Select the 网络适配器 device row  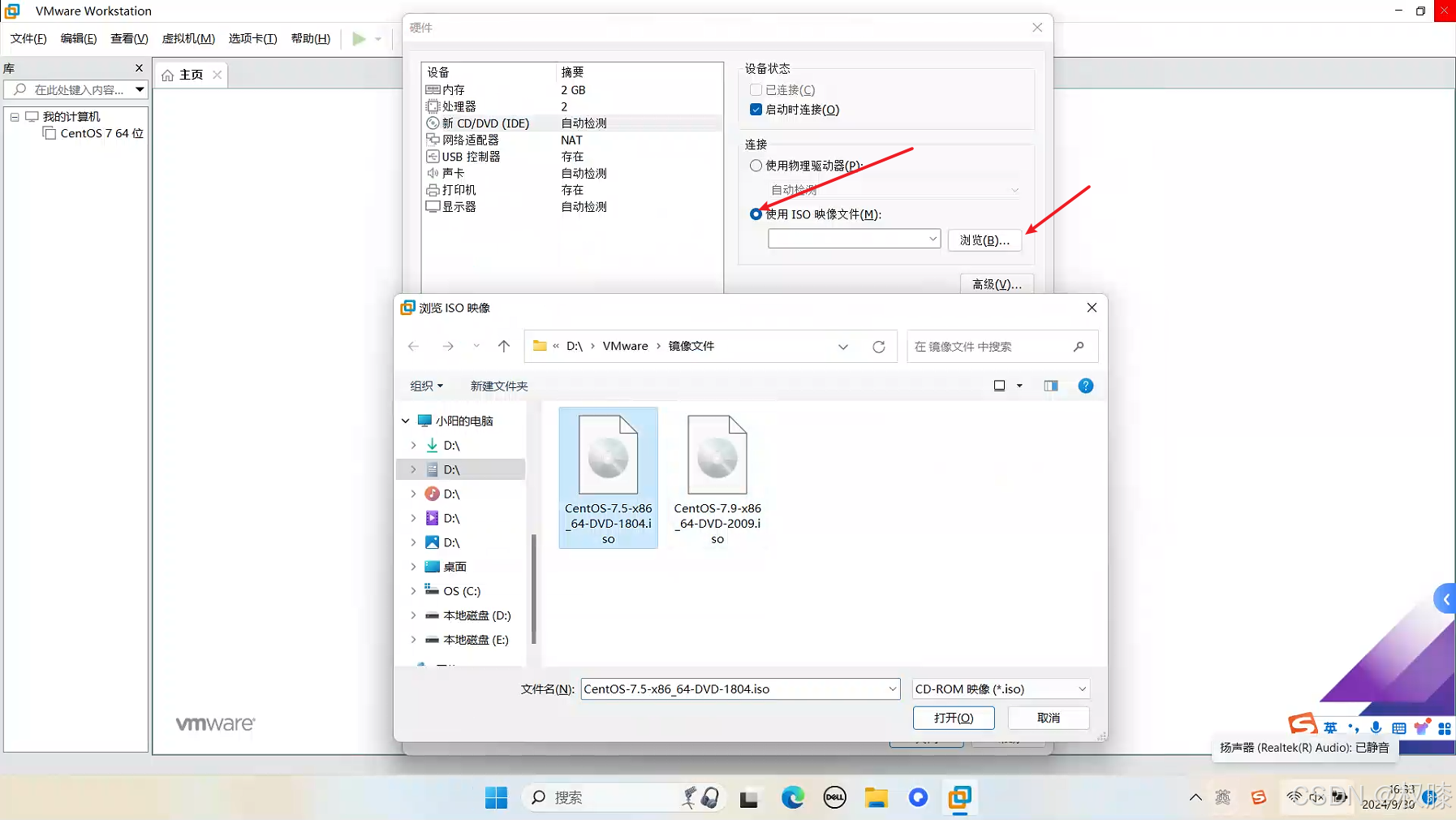point(572,140)
